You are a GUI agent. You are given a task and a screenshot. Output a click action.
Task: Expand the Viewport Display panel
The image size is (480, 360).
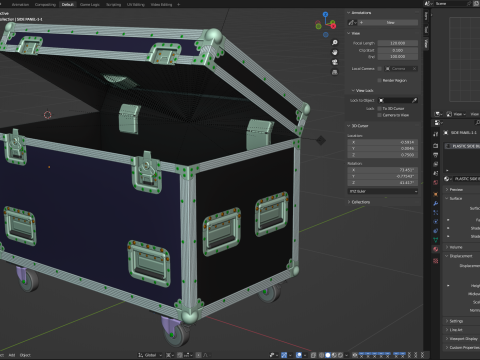click(447, 338)
